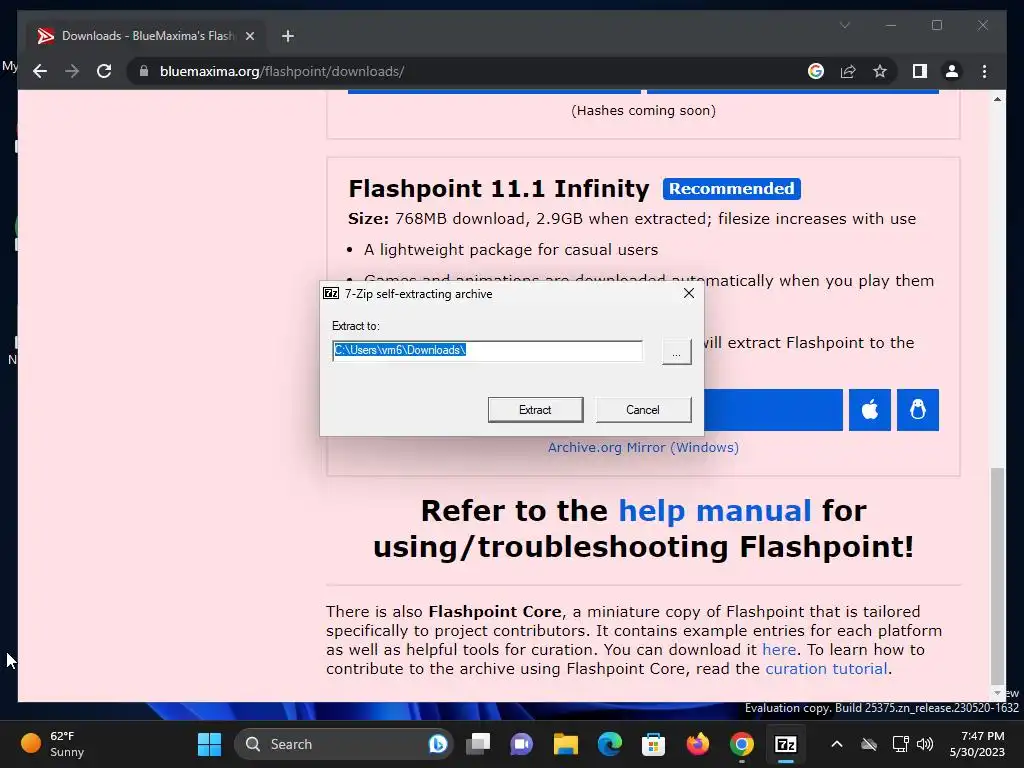Go back in Chrome browser
Image resolution: width=1024 pixels, height=768 pixels.
click(40, 71)
